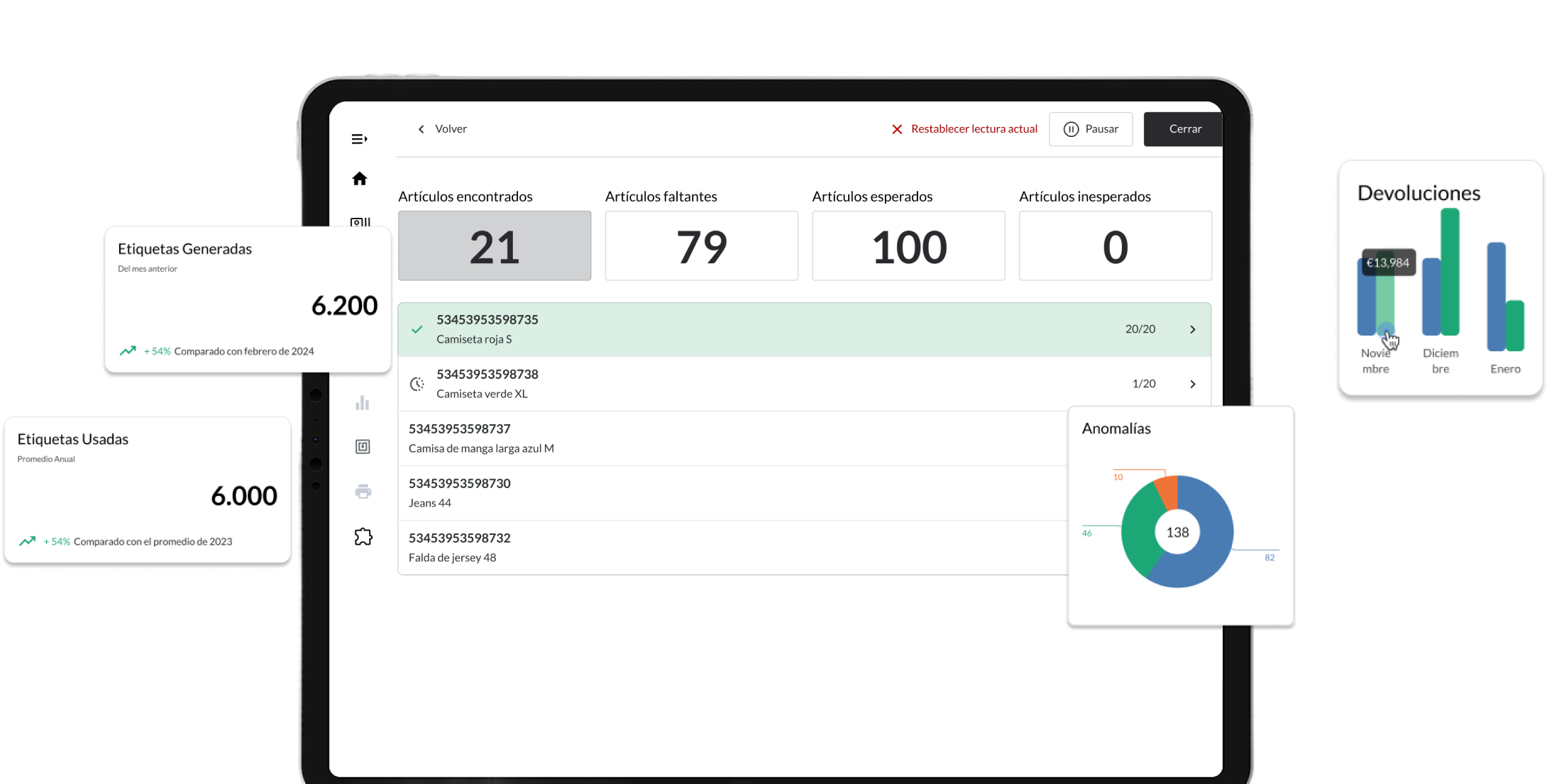Click the tall green Diciembre bar
Screen dimensions: 1547x784
(x=1450, y=272)
